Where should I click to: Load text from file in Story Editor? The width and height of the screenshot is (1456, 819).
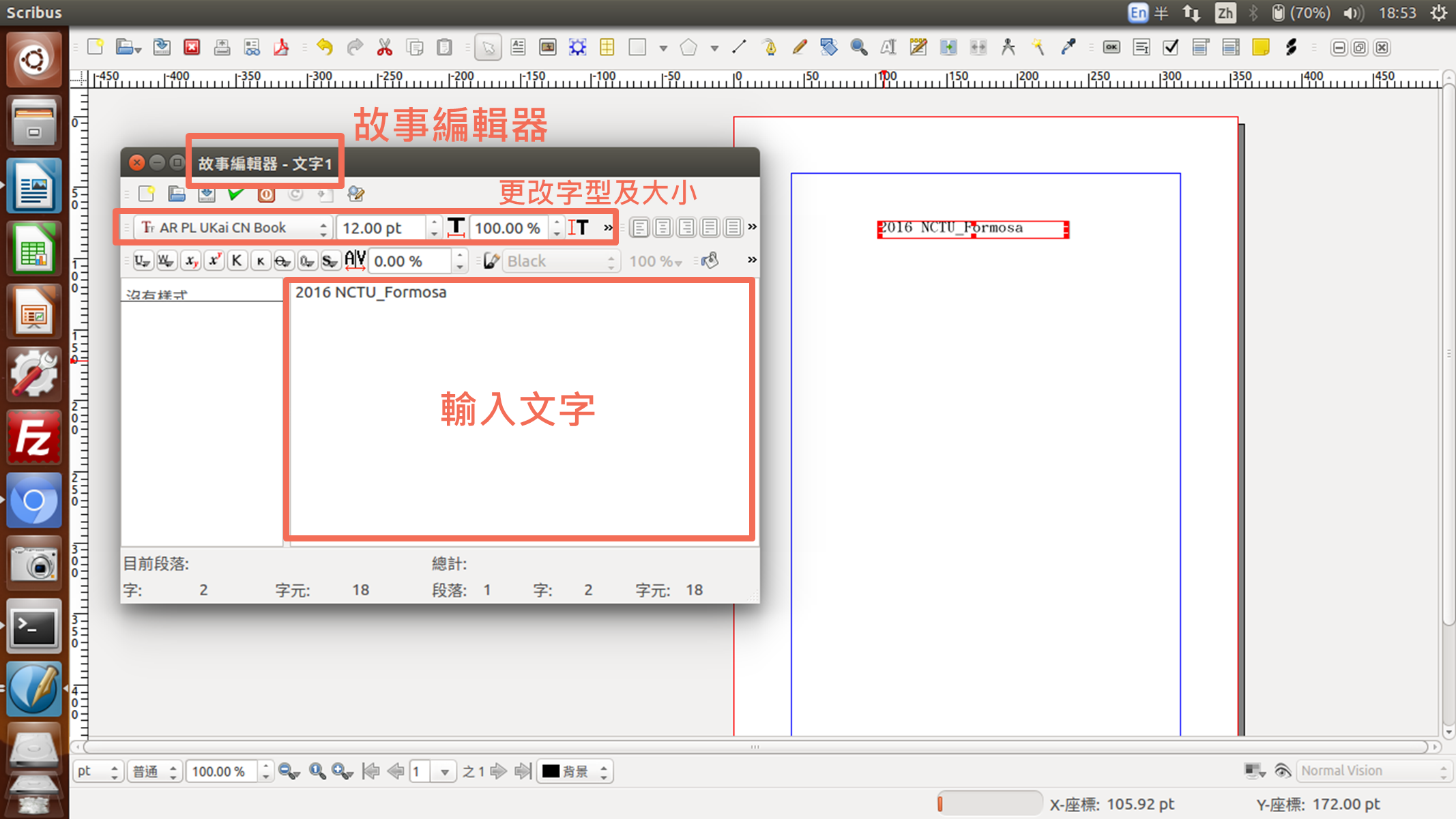coord(177,194)
